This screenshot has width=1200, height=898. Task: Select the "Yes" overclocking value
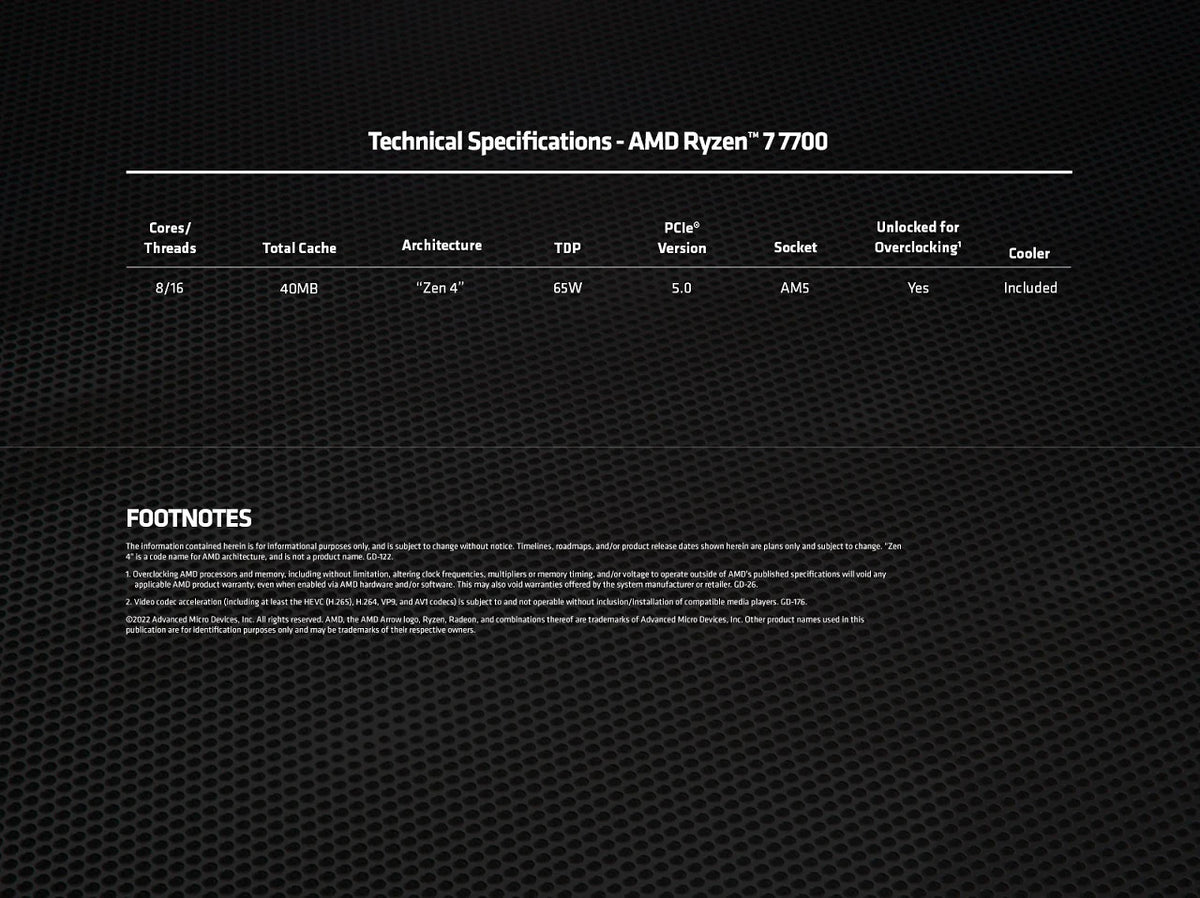(x=918, y=288)
